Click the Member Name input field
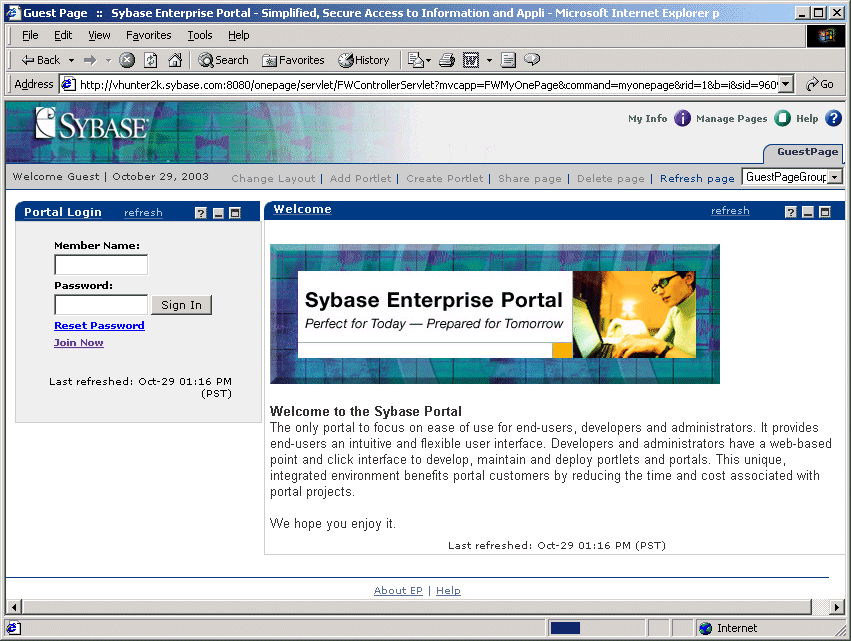This screenshot has width=851, height=641. [x=101, y=265]
